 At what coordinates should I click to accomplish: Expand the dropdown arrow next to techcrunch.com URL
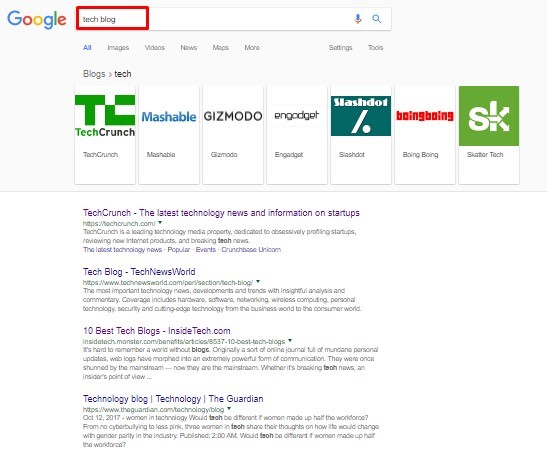point(160,223)
